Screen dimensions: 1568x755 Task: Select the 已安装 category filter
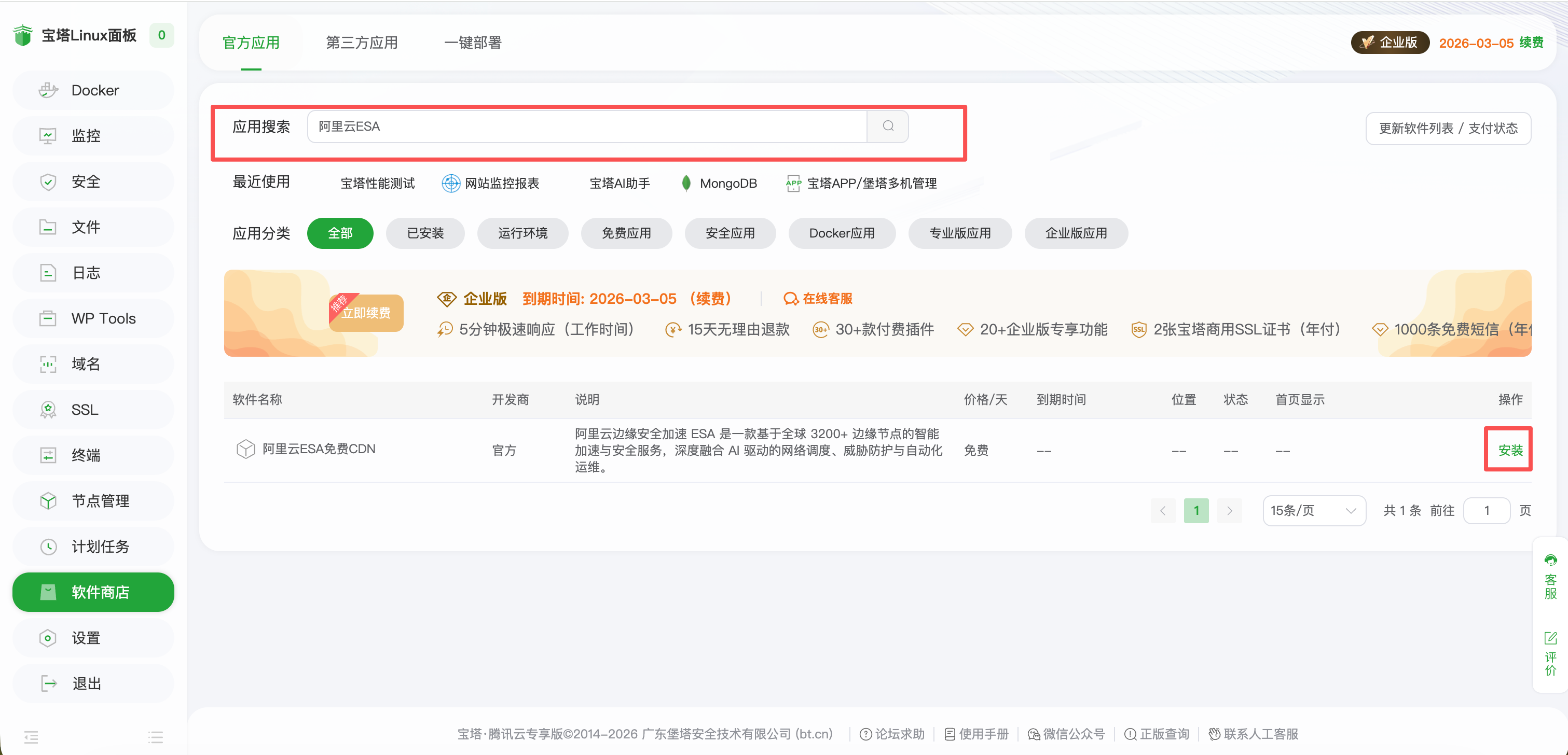tap(425, 233)
